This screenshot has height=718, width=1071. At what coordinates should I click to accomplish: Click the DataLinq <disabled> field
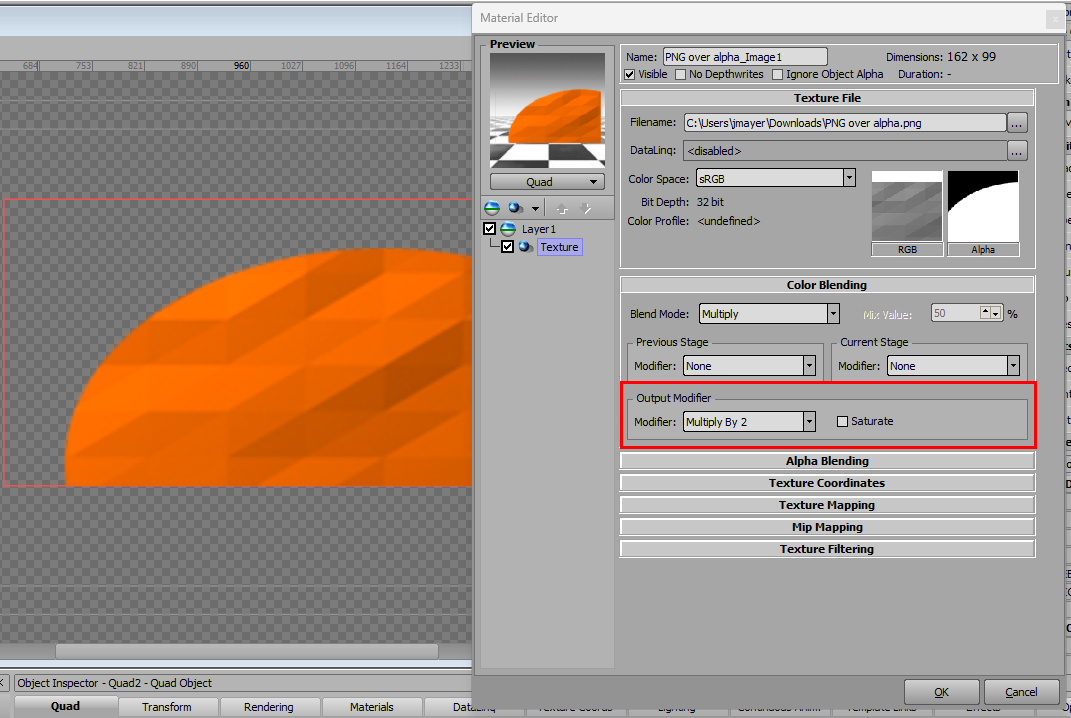[x=845, y=151]
